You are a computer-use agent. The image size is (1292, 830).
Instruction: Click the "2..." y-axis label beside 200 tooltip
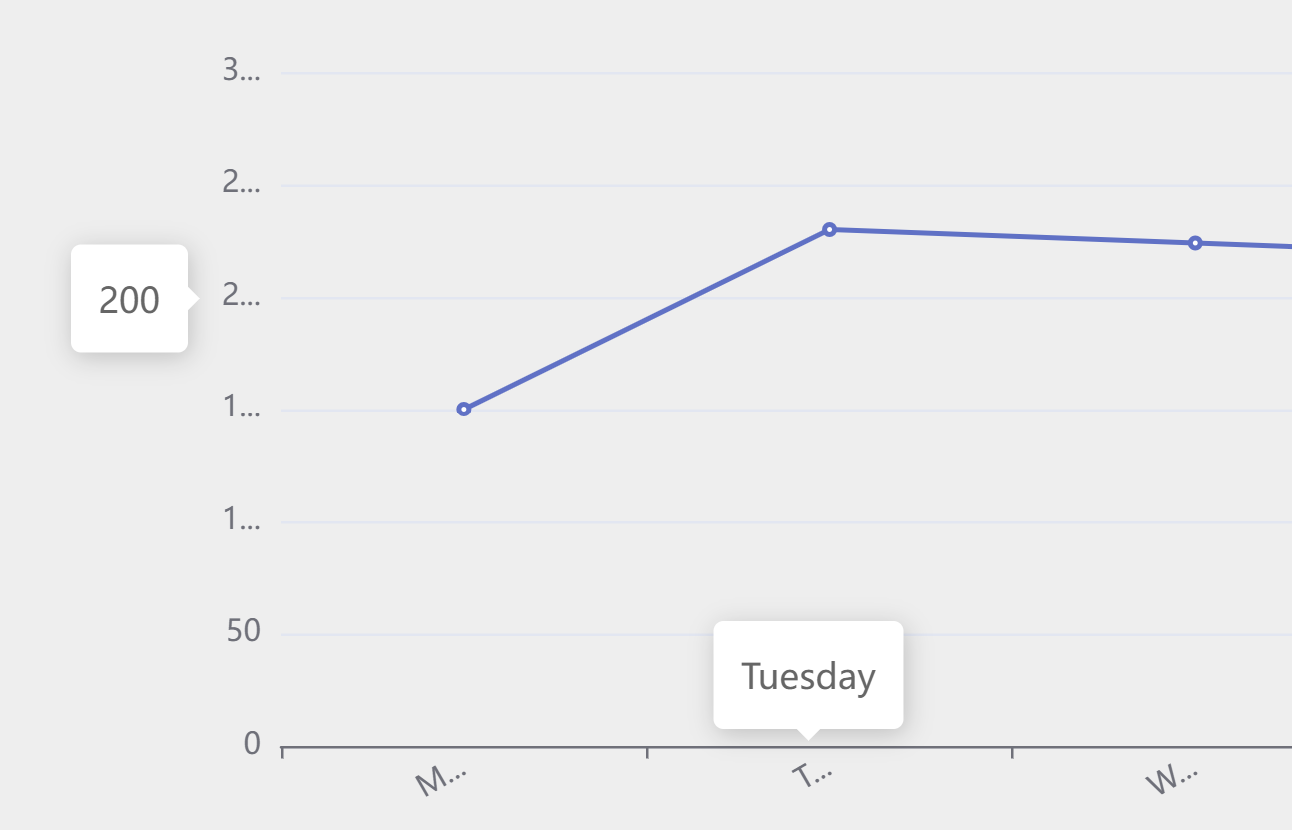tap(241, 296)
